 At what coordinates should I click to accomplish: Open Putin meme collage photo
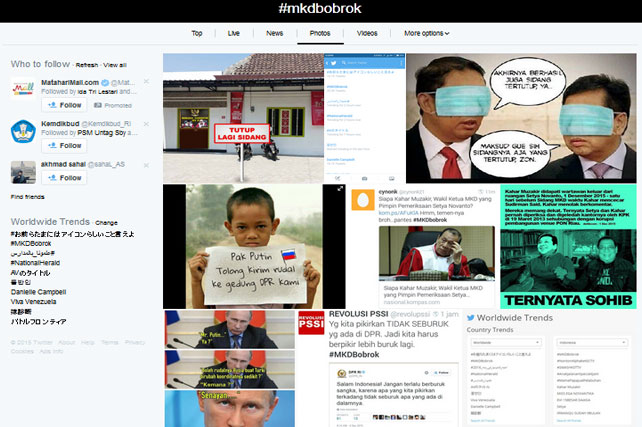coord(229,368)
